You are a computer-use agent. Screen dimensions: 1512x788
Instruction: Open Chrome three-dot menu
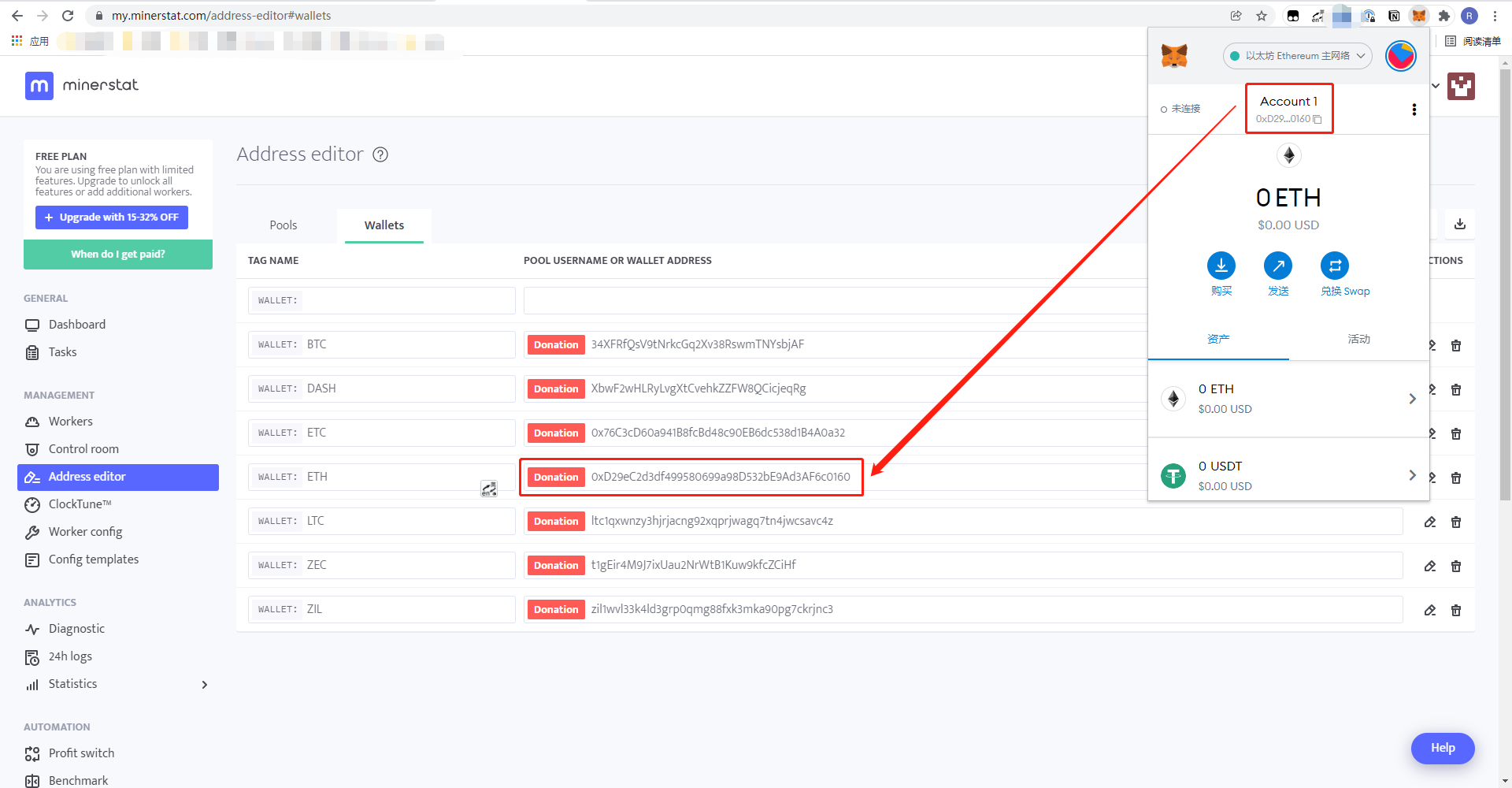coord(1495,16)
